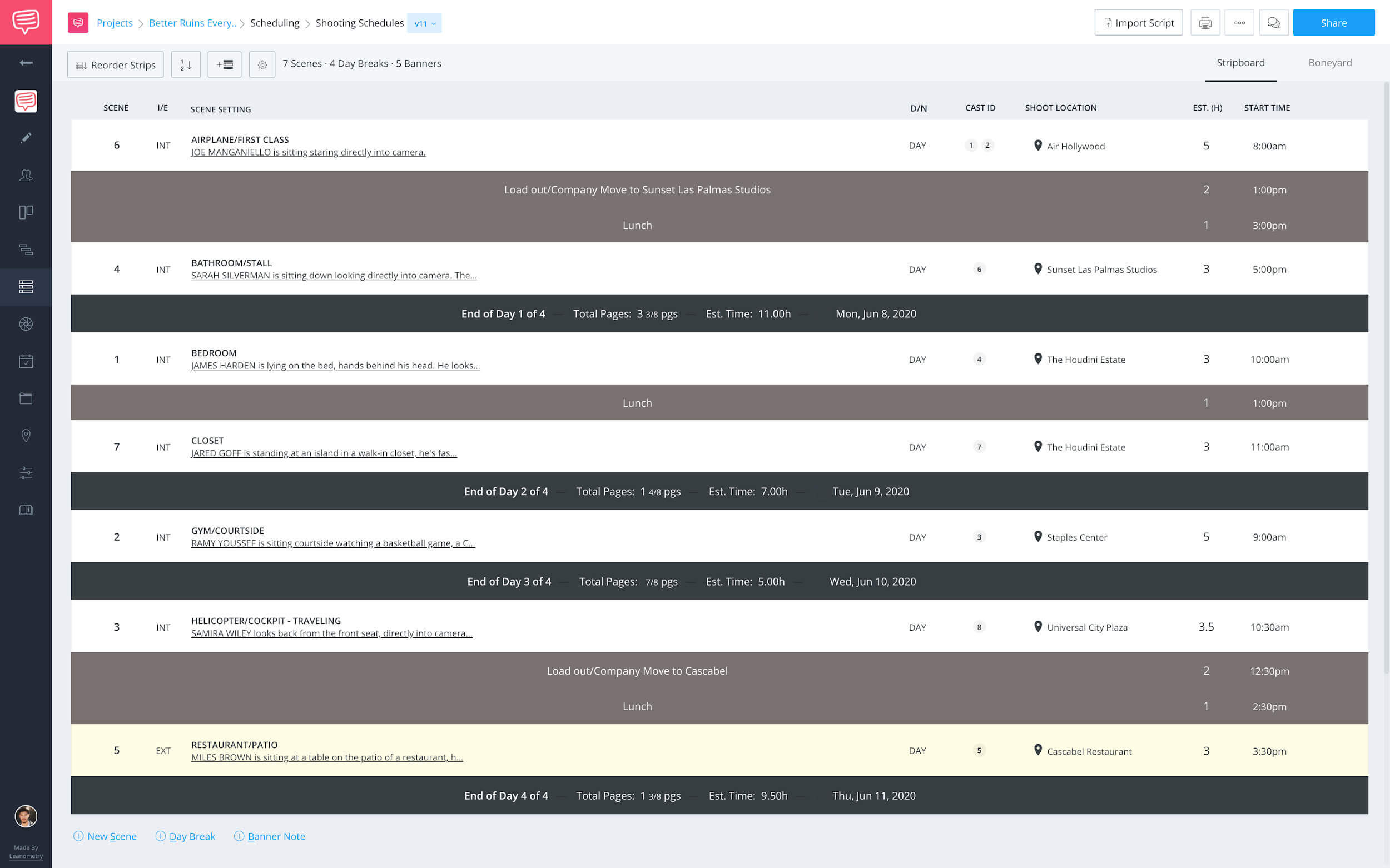
Task: Click Add Banner Note button
Action: (x=270, y=836)
